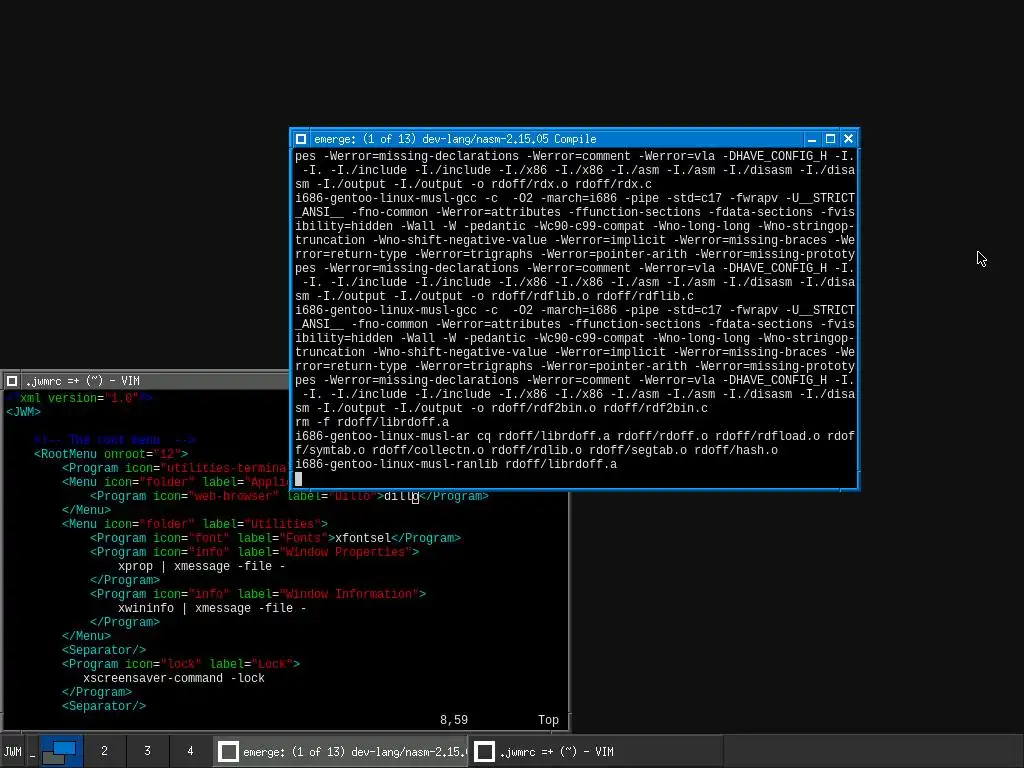Click the 'i686-gentoo-linux-musl-ranlib rdoff/librdoff.a' line
The width and height of the screenshot is (1024, 768).
[x=456, y=464]
